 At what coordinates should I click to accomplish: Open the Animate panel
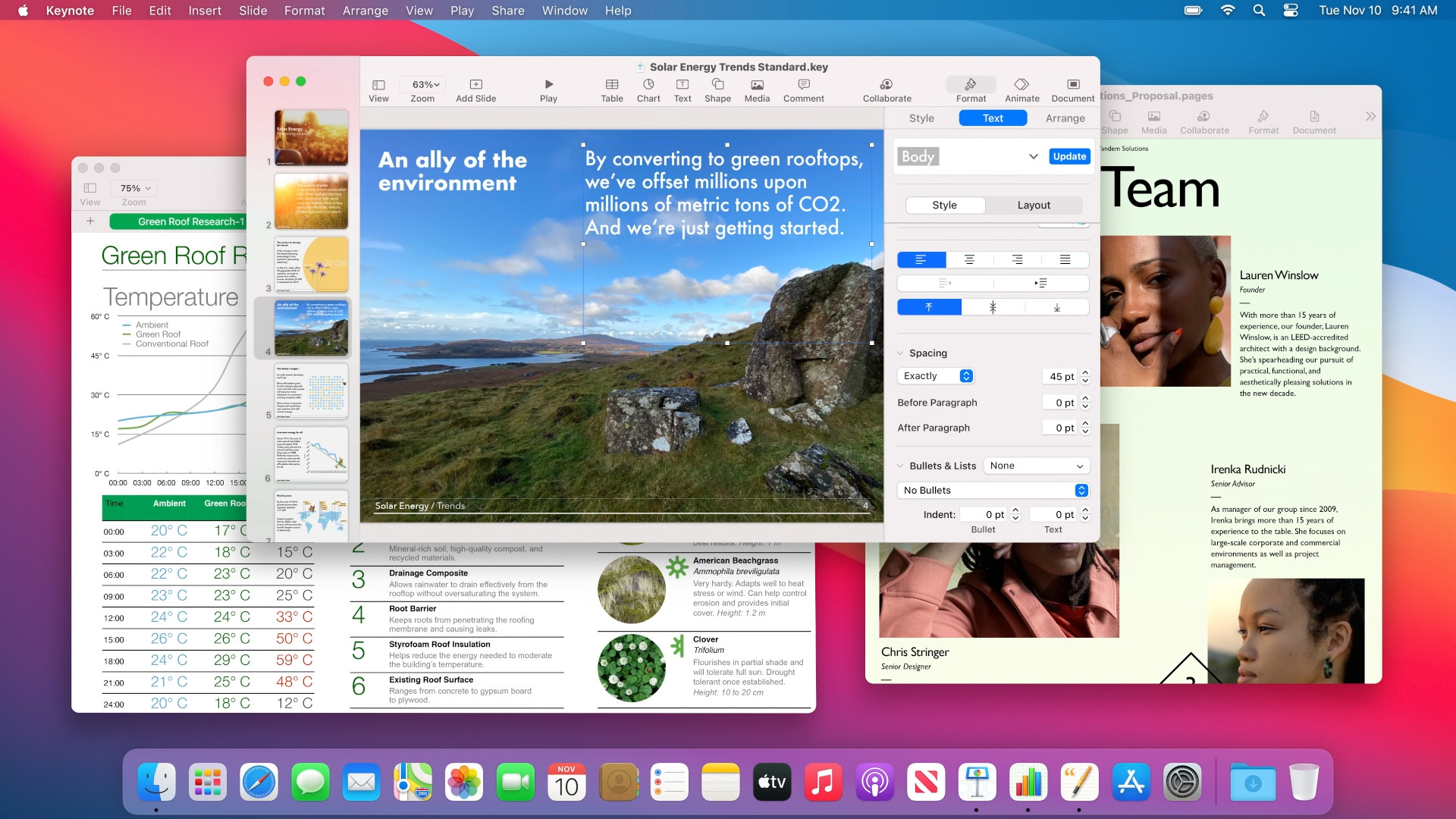click(x=1021, y=89)
